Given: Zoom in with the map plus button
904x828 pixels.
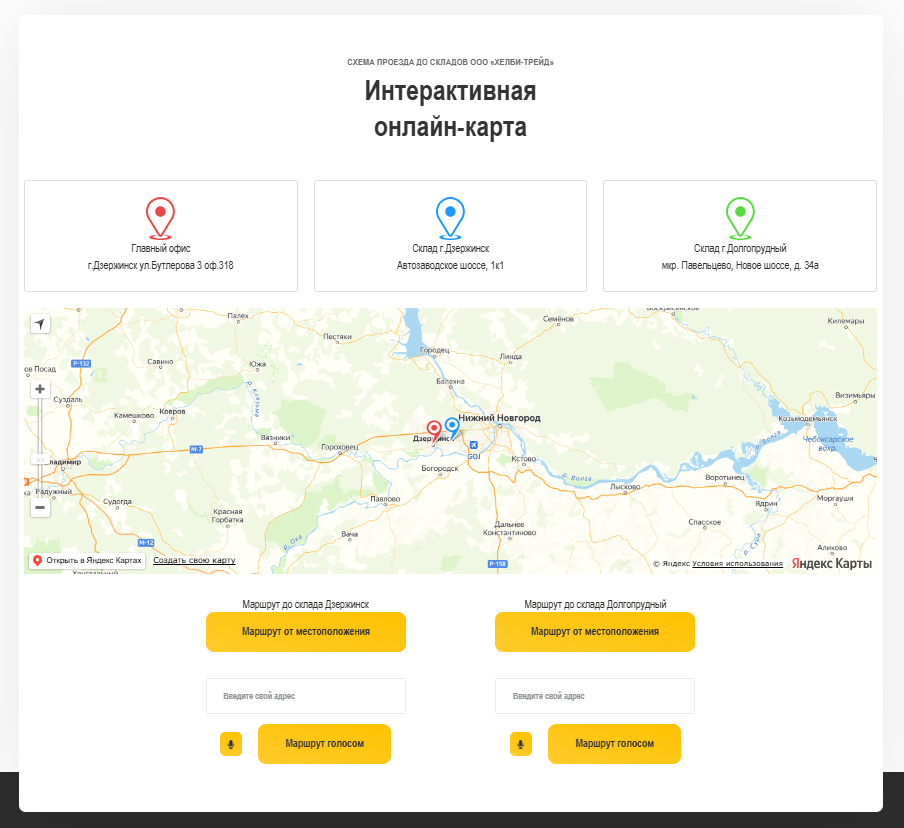Looking at the screenshot, I should click(x=40, y=389).
